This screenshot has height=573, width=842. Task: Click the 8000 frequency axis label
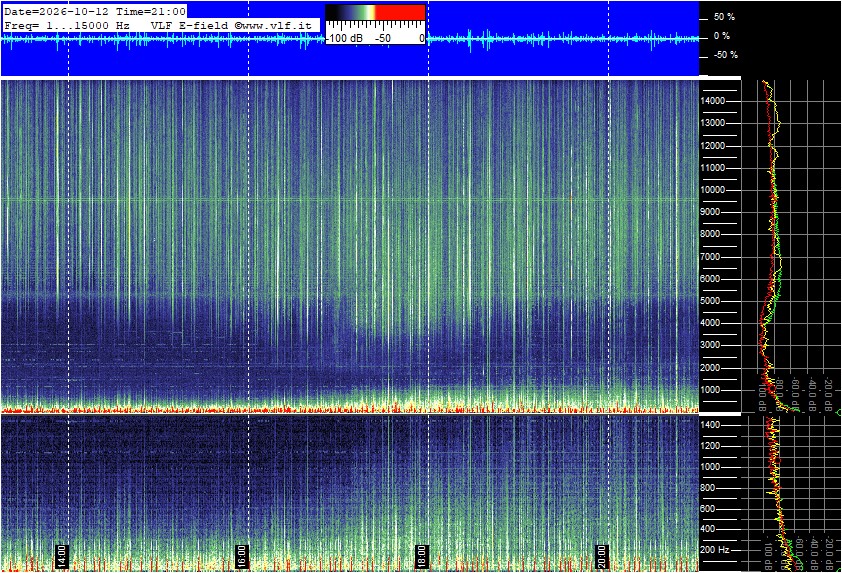point(710,234)
